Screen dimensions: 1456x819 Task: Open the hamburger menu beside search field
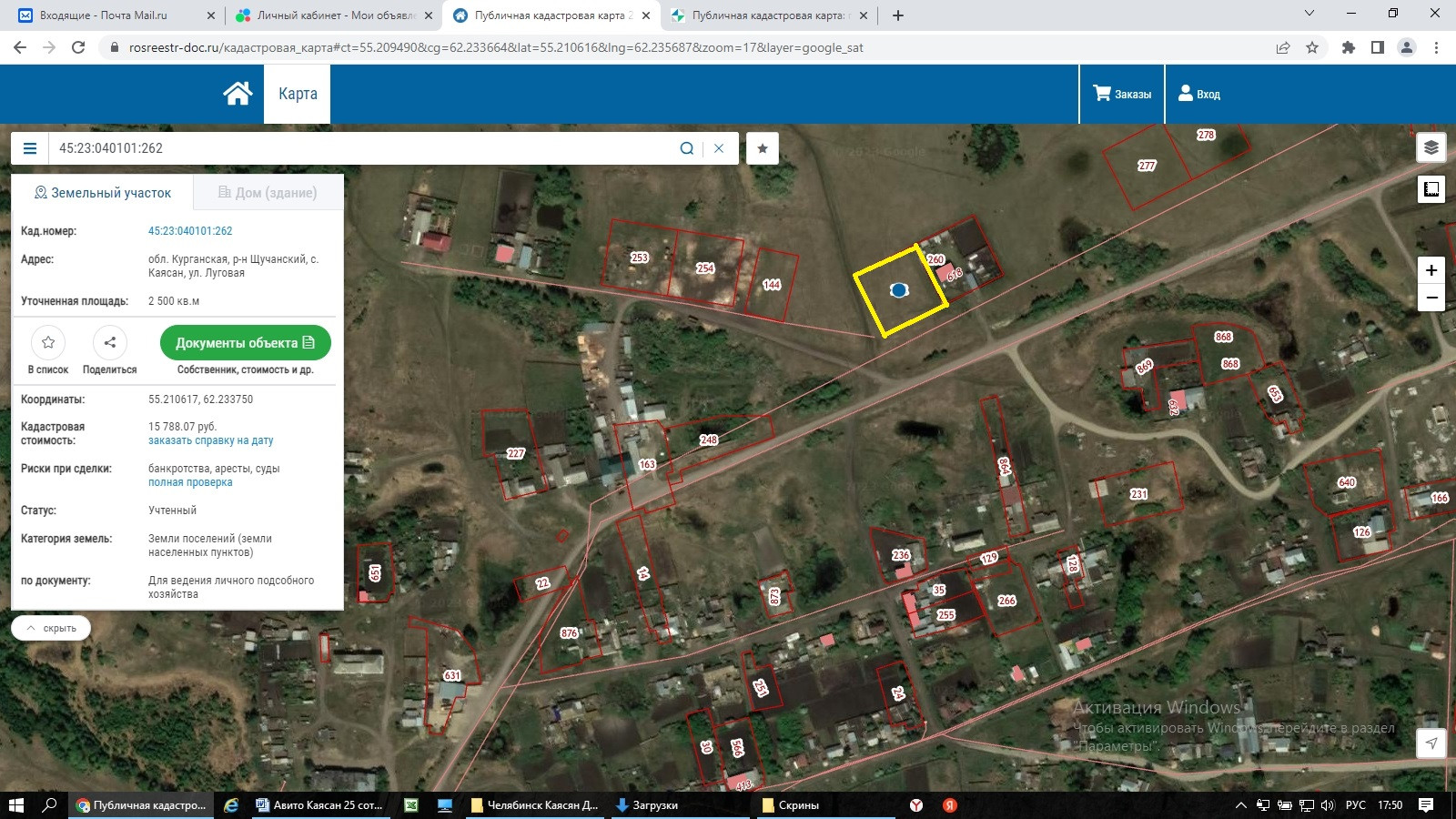click(x=30, y=148)
